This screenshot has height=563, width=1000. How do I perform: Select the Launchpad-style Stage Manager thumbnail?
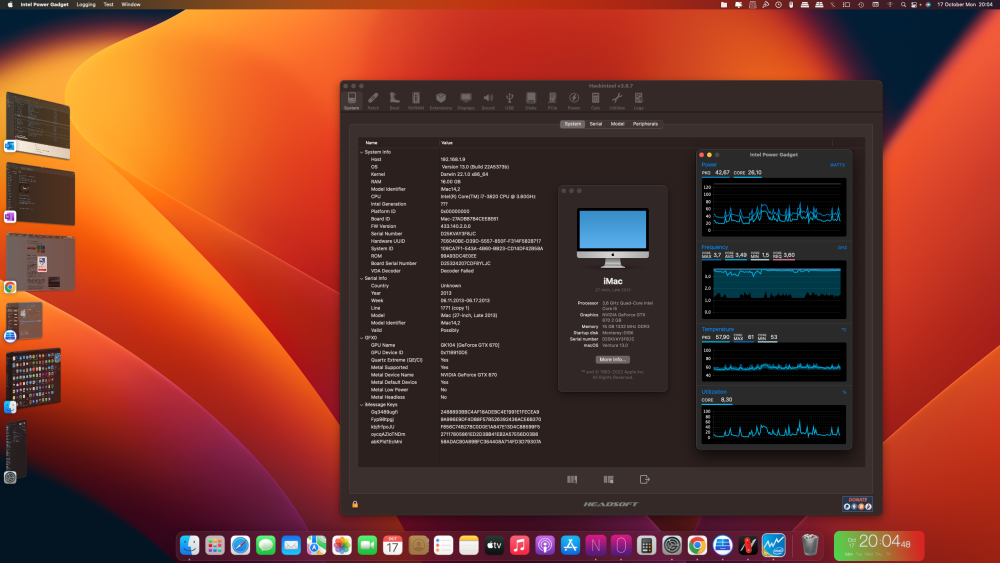coord(33,377)
